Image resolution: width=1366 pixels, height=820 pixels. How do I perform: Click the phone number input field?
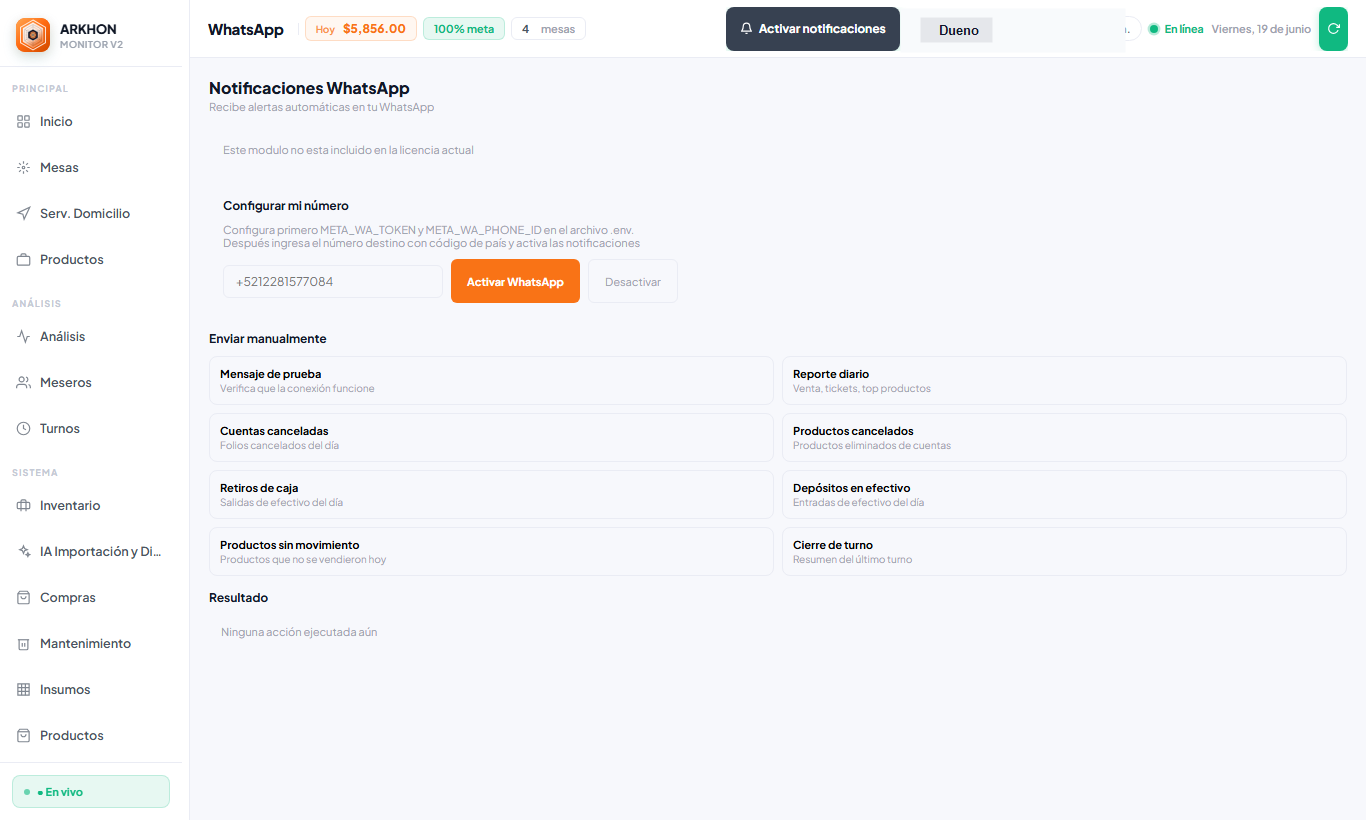click(x=333, y=281)
